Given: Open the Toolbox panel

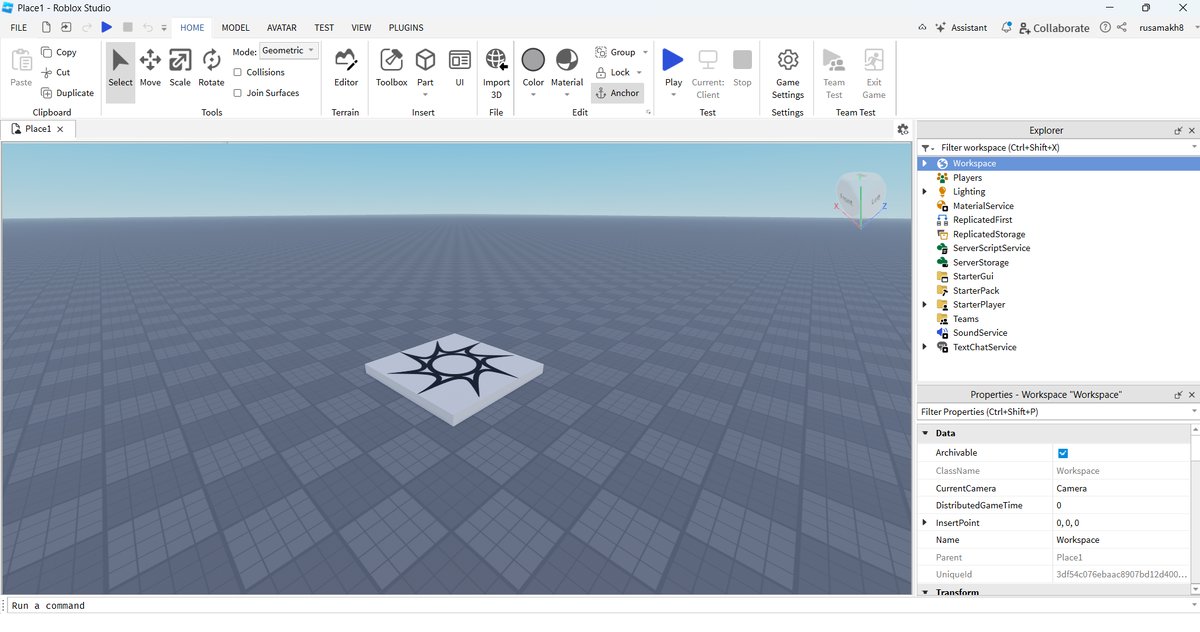Looking at the screenshot, I should (x=392, y=70).
